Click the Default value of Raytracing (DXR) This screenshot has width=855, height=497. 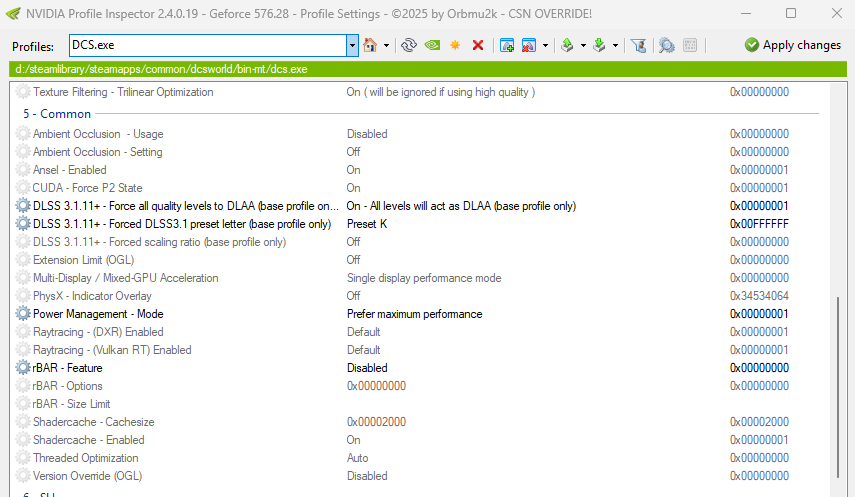click(x=363, y=332)
